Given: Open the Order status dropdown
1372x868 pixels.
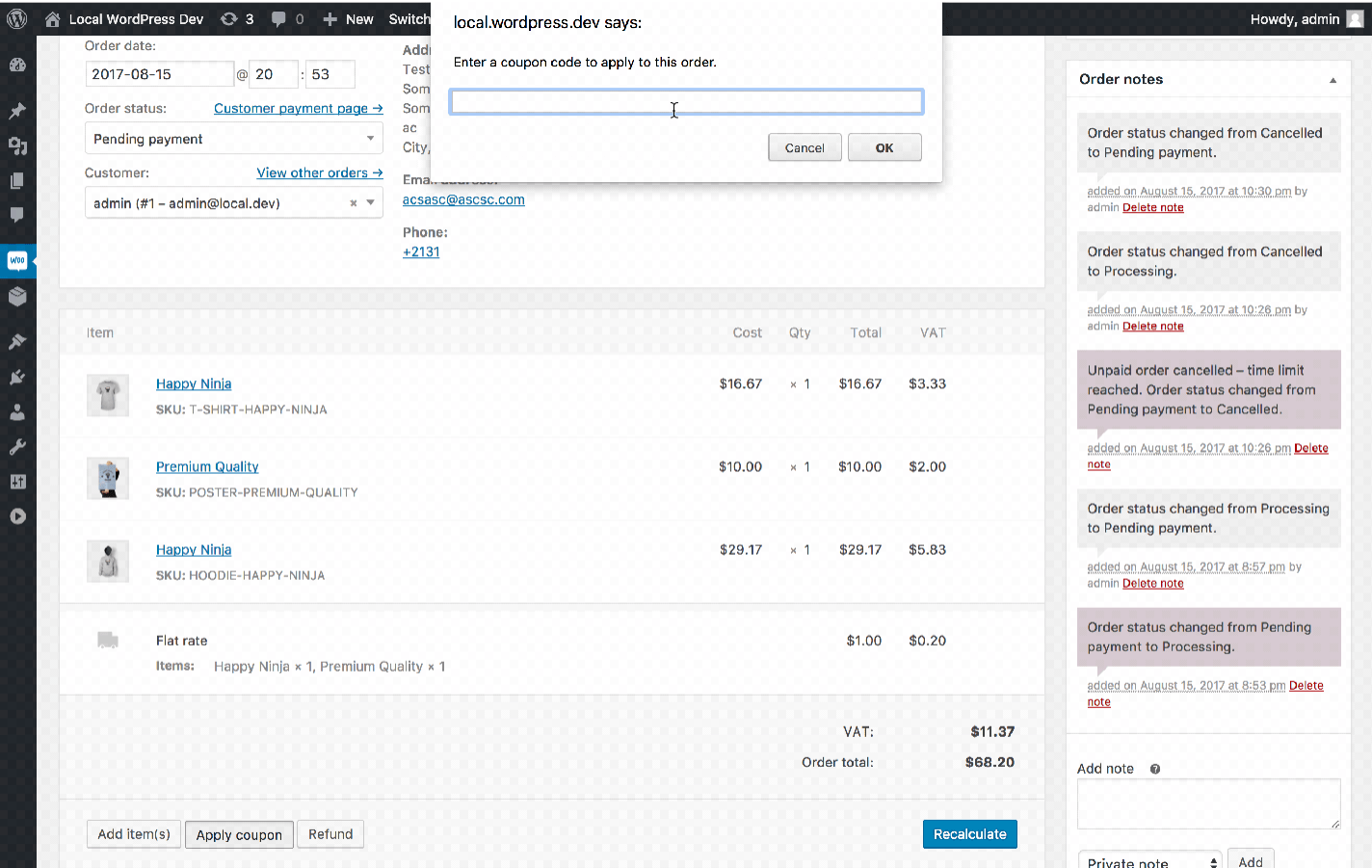Looking at the screenshot, I should 233,139.
